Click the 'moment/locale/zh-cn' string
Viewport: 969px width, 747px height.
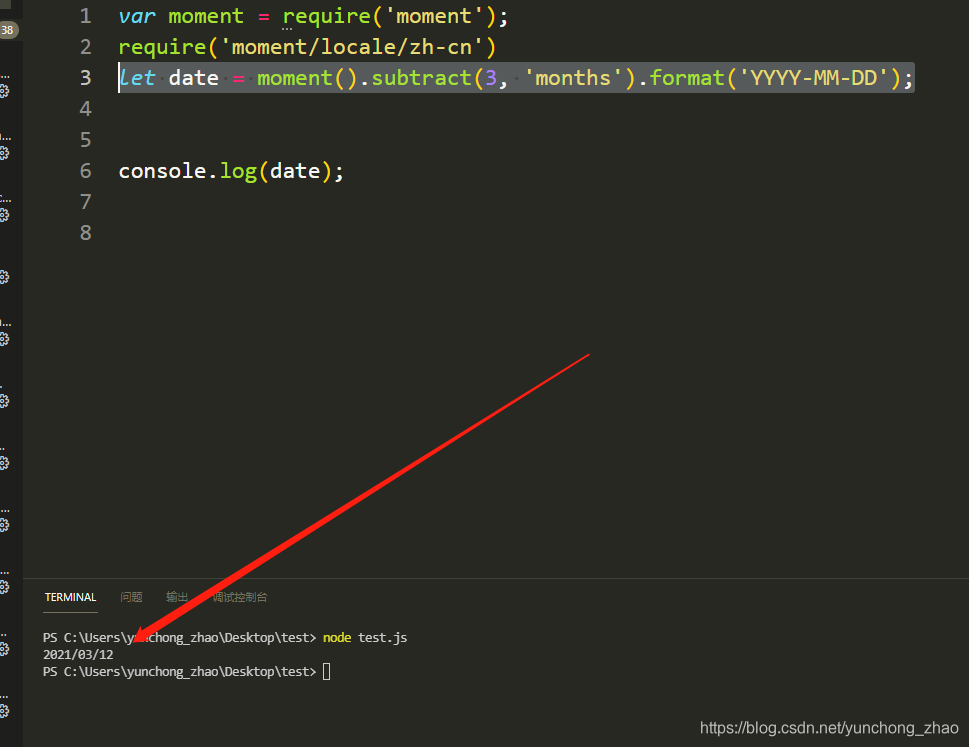(352, 47)
